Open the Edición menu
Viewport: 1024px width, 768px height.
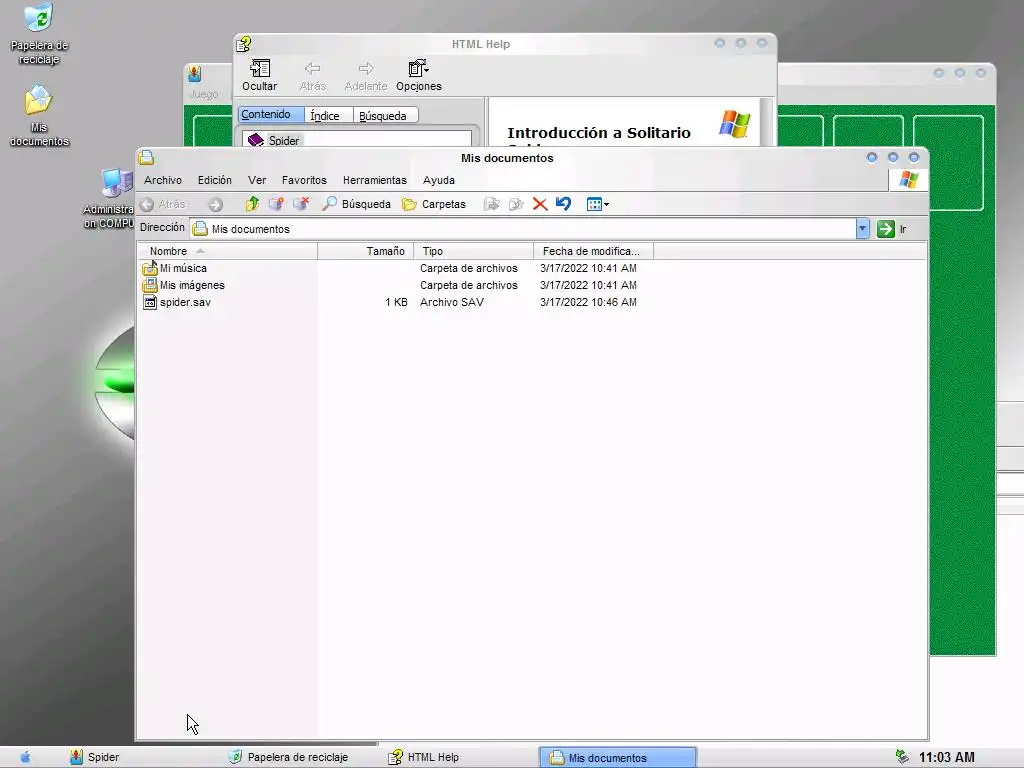[215, 180]
